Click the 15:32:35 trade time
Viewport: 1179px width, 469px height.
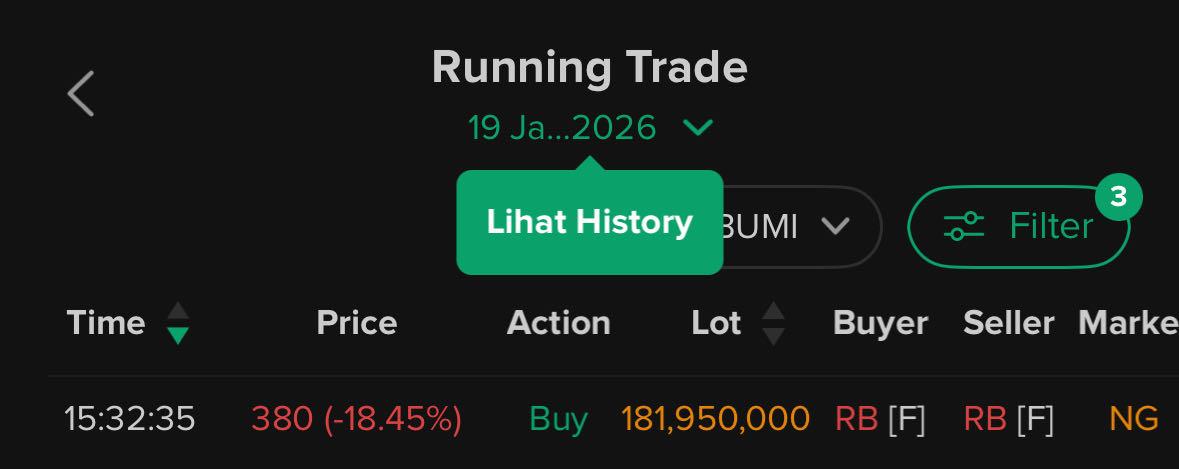click(130, 419)
